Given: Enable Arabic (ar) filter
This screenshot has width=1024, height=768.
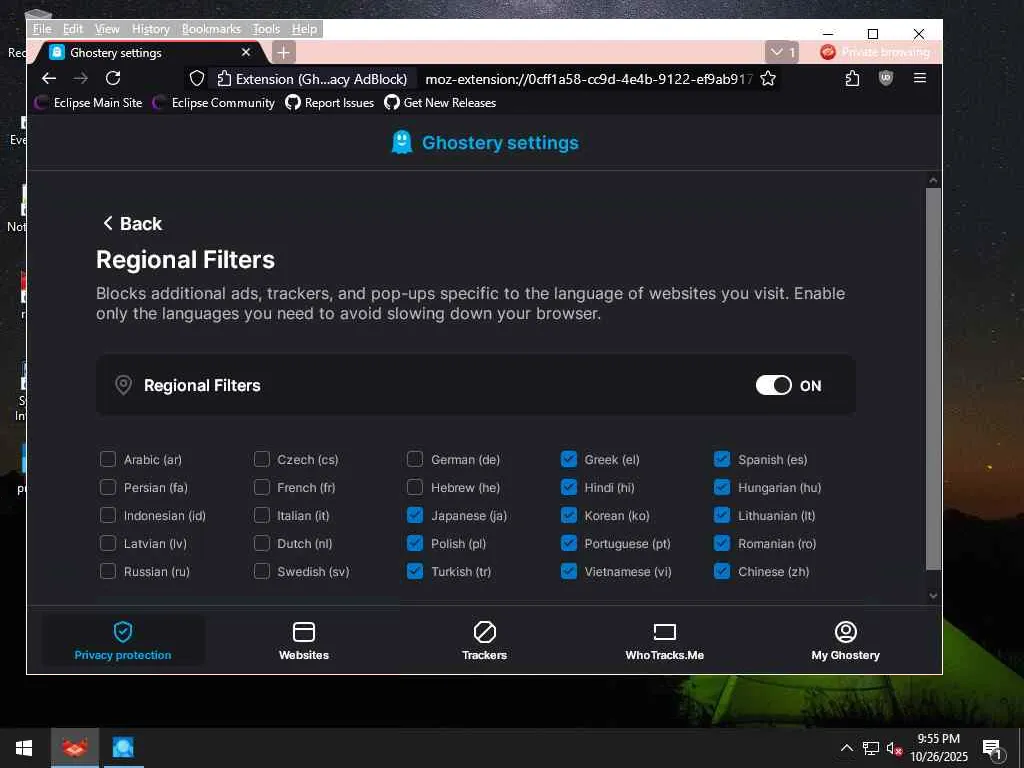Looking at the screenshot, I should [x=108, y=459].
